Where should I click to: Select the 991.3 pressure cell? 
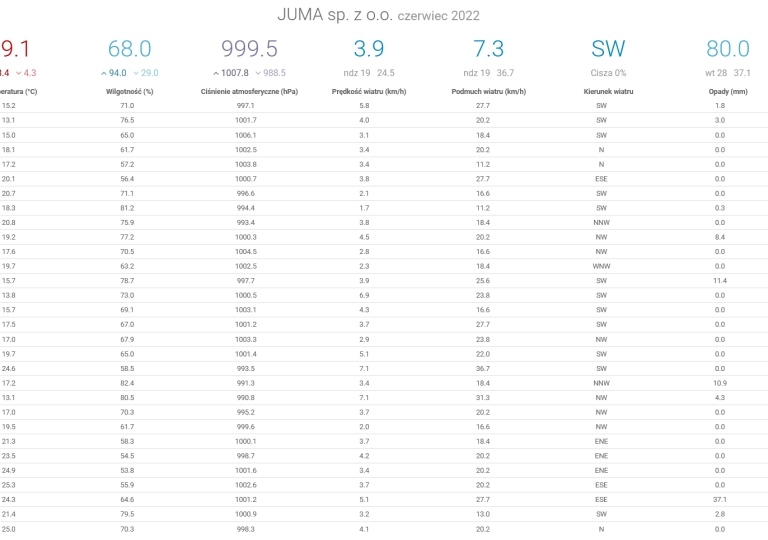click(x=246, y=383)
